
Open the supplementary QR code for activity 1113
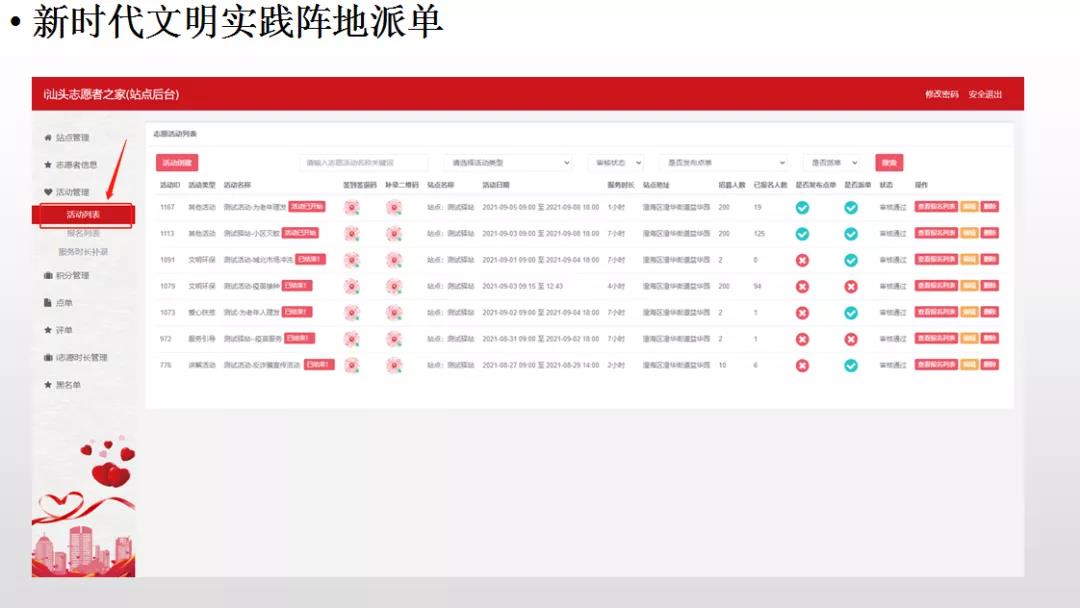pyautogui.click(x=395, y=234)
